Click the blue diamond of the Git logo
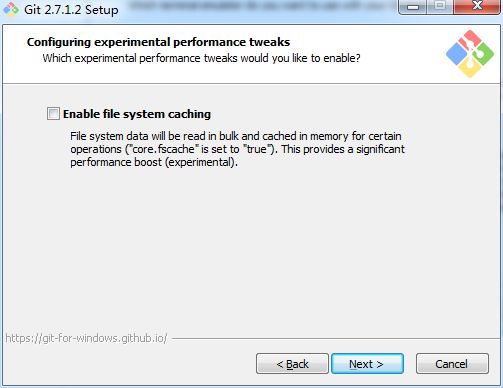 point(457,54)
